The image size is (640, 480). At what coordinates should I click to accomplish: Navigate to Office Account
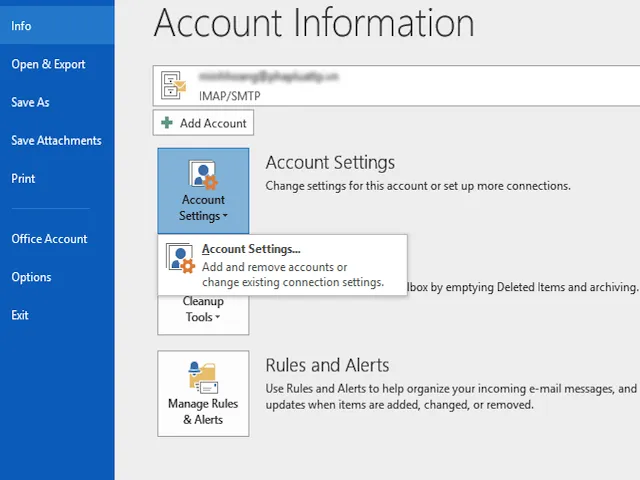click(49, 239)
